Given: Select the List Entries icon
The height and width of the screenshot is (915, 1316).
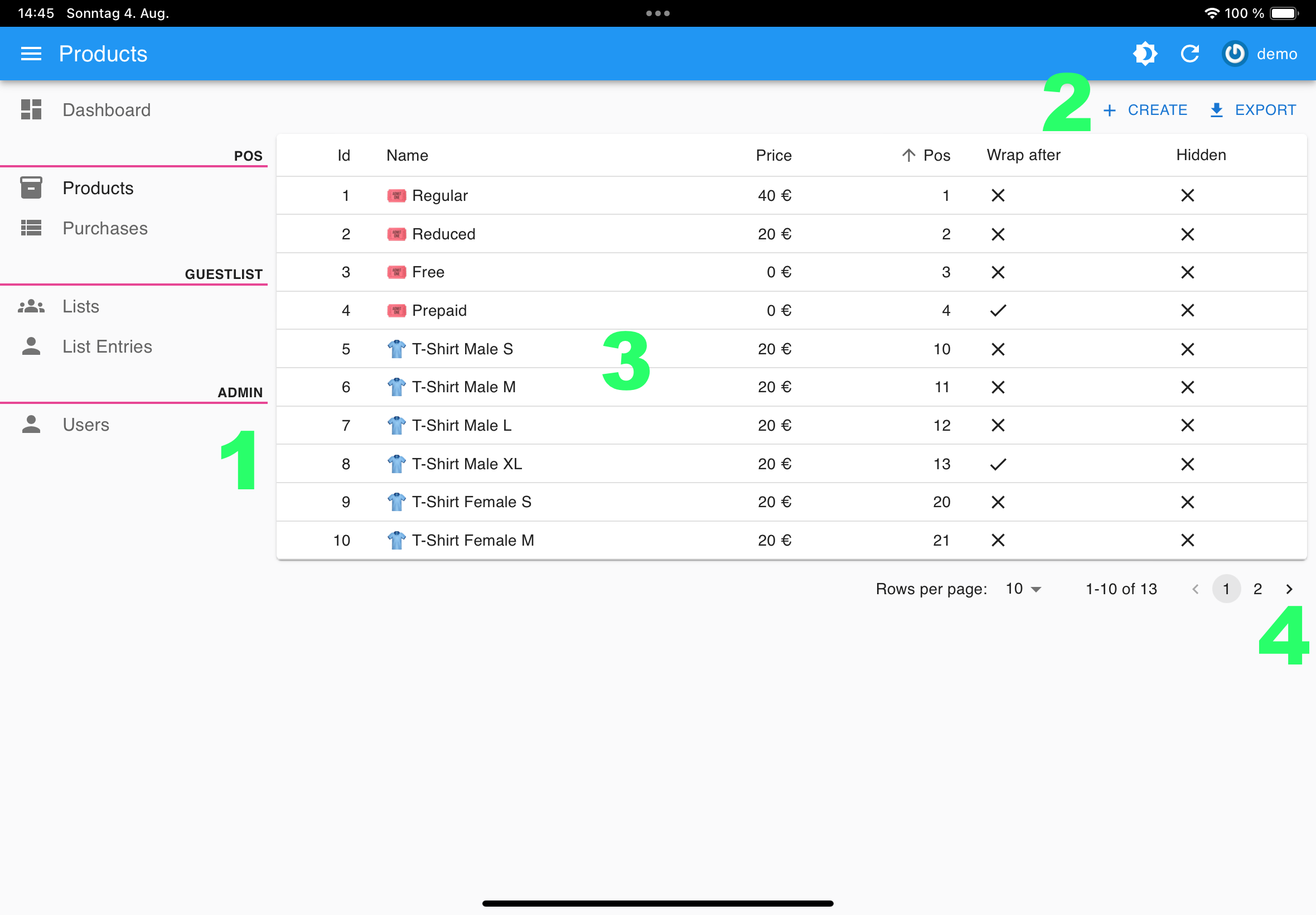Looking at the screenshot, I should [31, 347].
